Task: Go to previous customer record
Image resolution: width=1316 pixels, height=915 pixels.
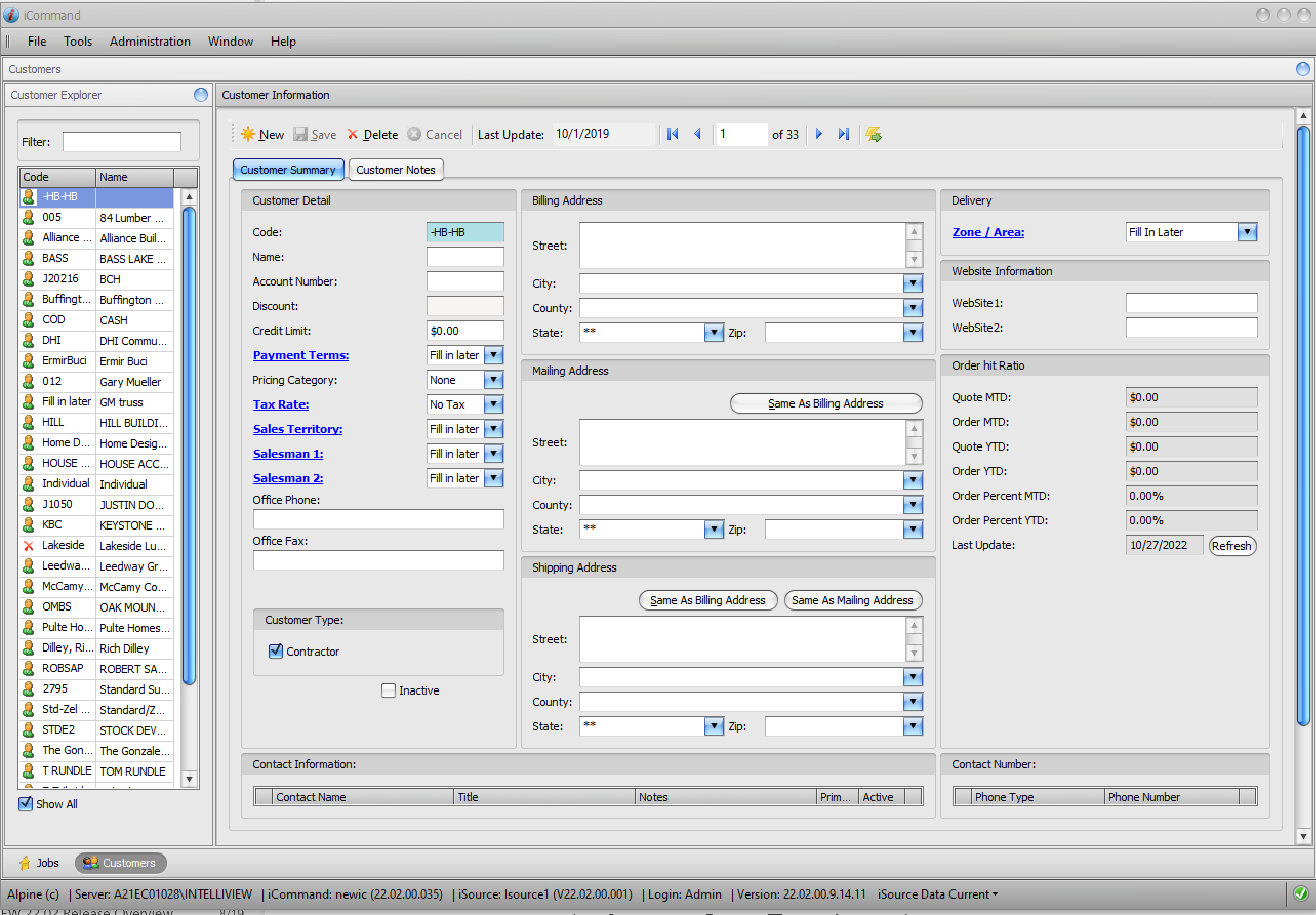Action: pos(698,134)
